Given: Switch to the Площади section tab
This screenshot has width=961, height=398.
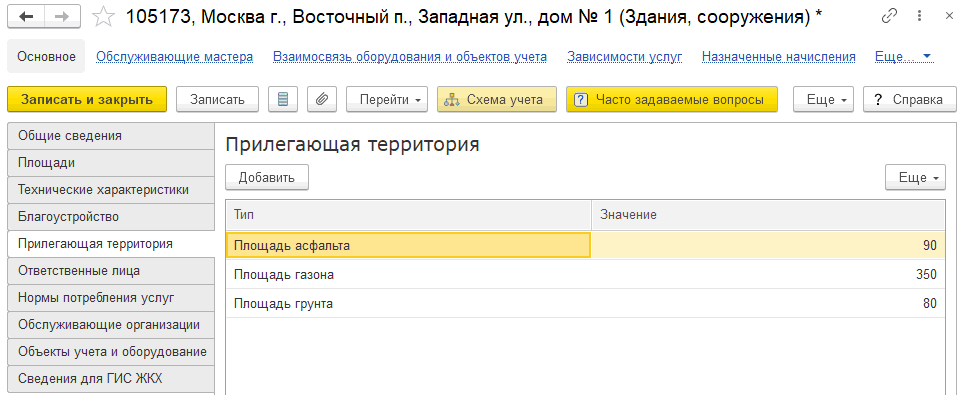Looking at the screenshot, I should pyautogui.click(x=111, y=163).
